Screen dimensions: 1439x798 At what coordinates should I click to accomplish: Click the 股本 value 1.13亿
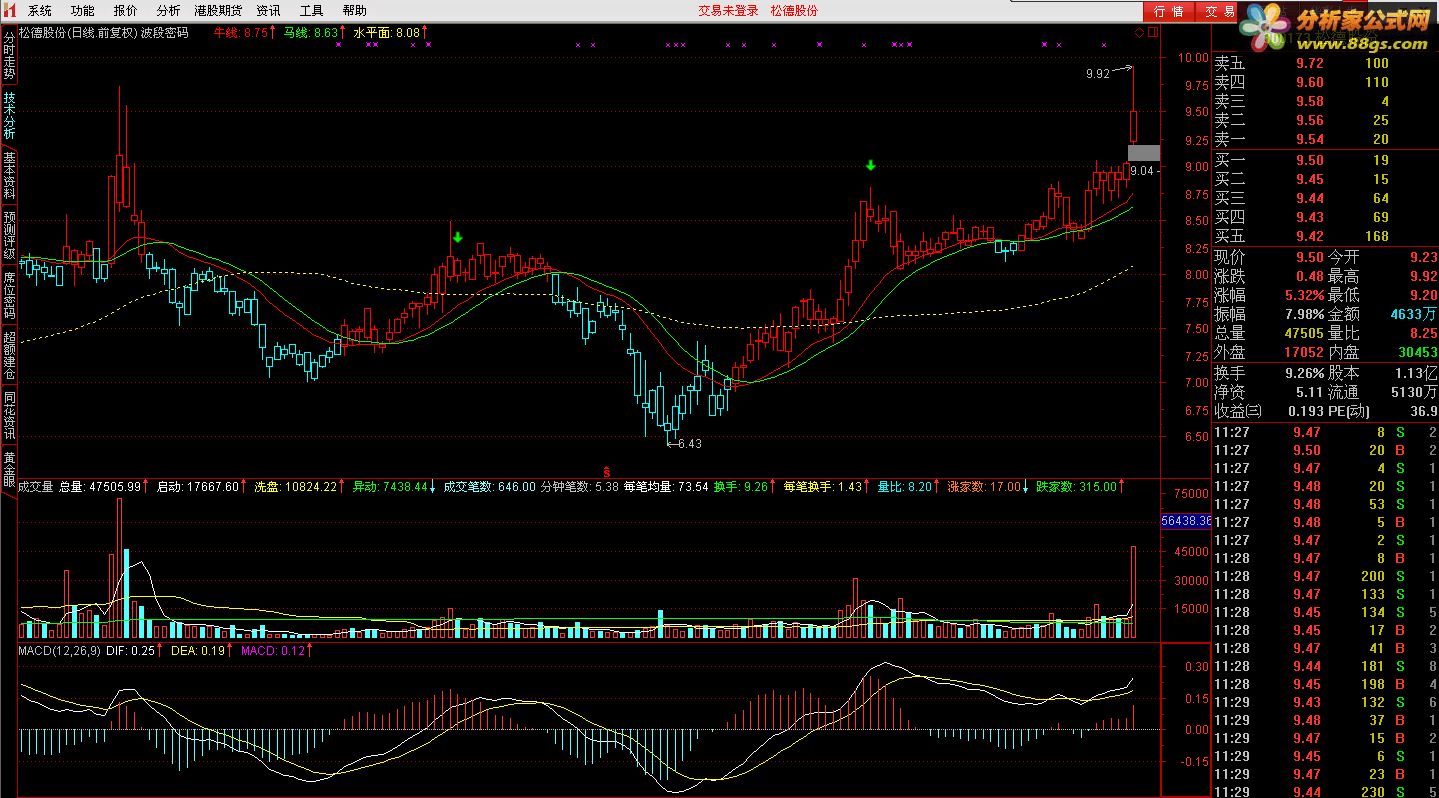(x=1417, y=372)
